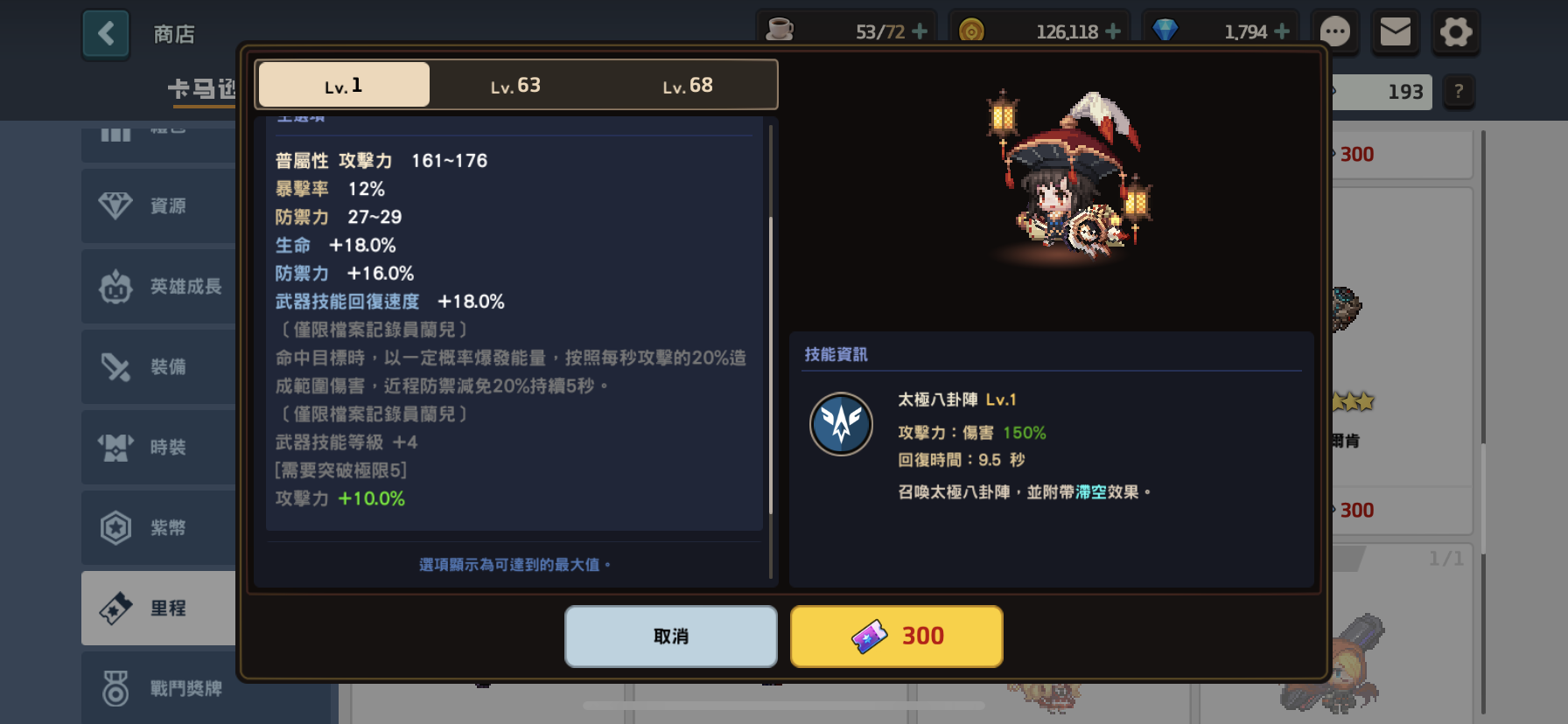Click the question mark help icon
This screenshot has width=1568, height=724.
tap(1459, 91)
